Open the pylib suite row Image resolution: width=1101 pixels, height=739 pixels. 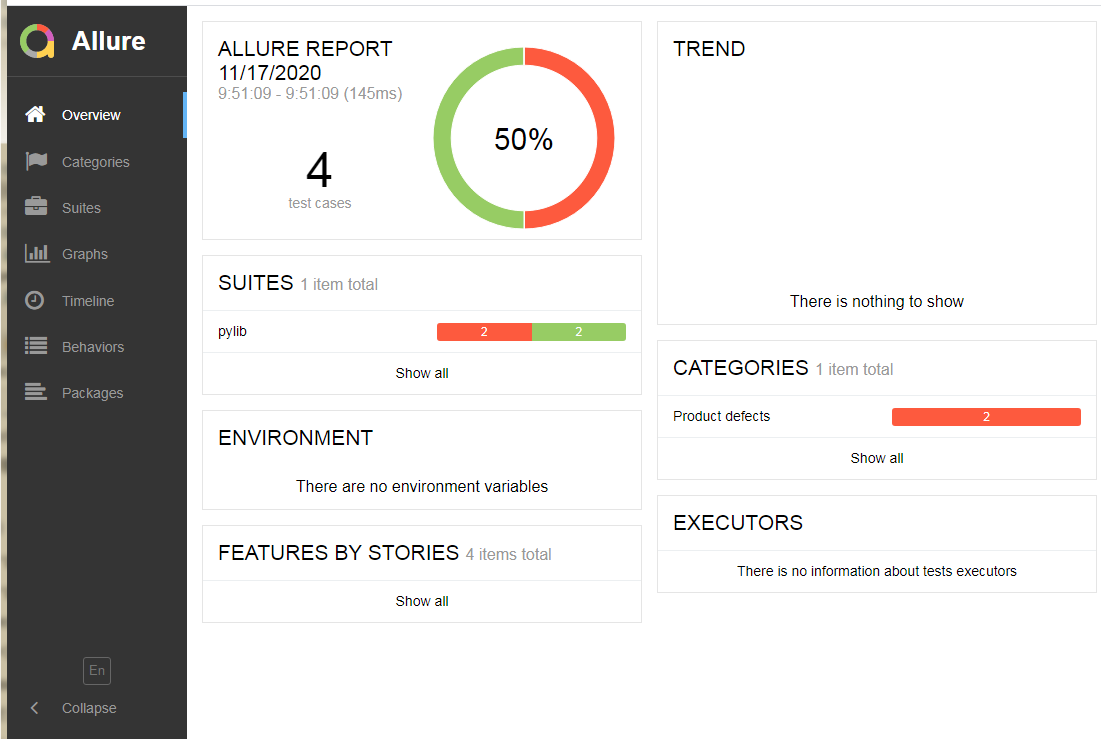tap(421, 332)
